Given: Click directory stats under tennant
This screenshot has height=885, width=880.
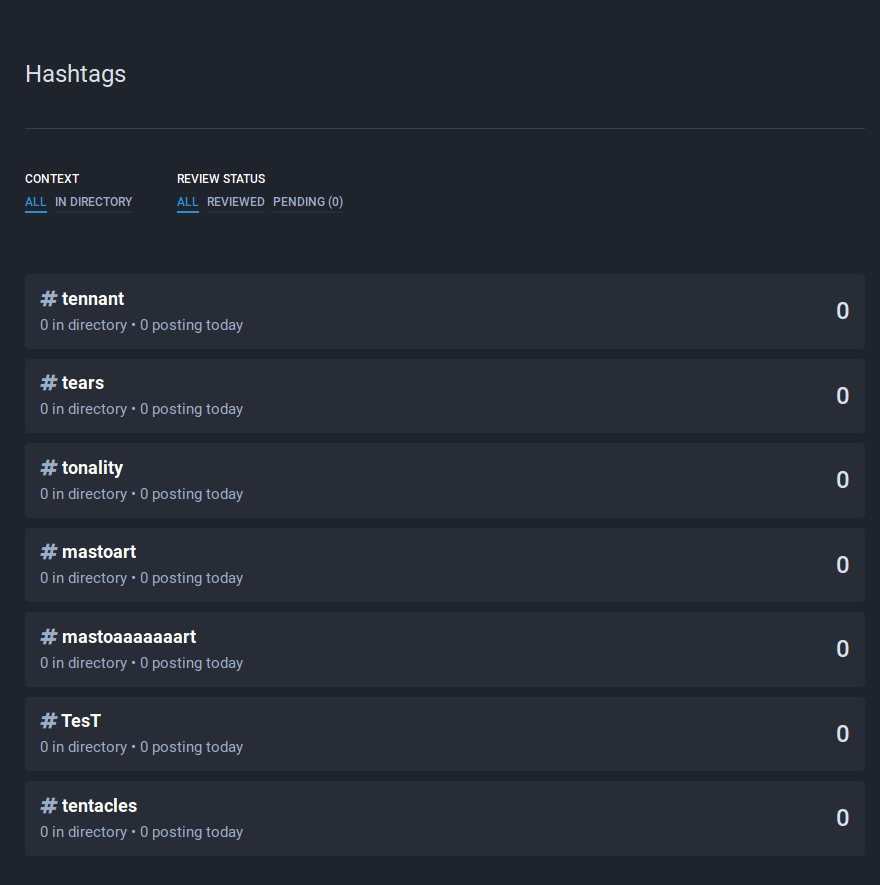Looking at the screenshot, I should (142, 325).
